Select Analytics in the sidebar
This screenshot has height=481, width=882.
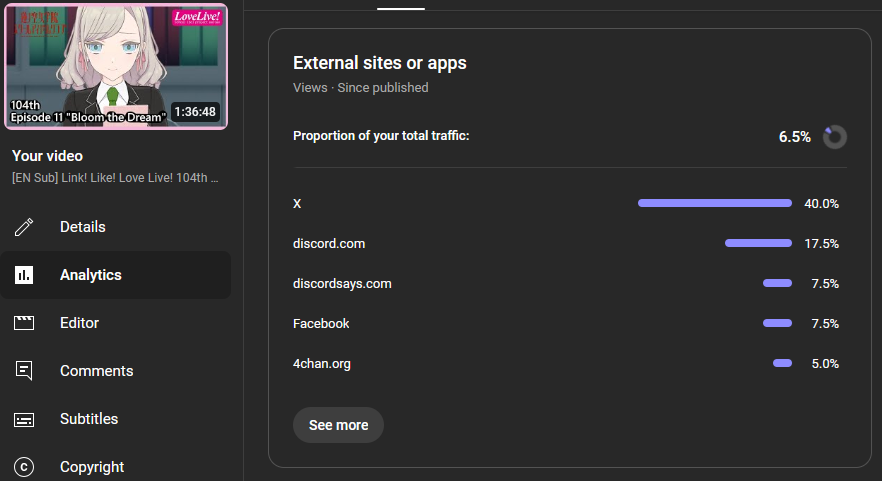click(115, 275)
